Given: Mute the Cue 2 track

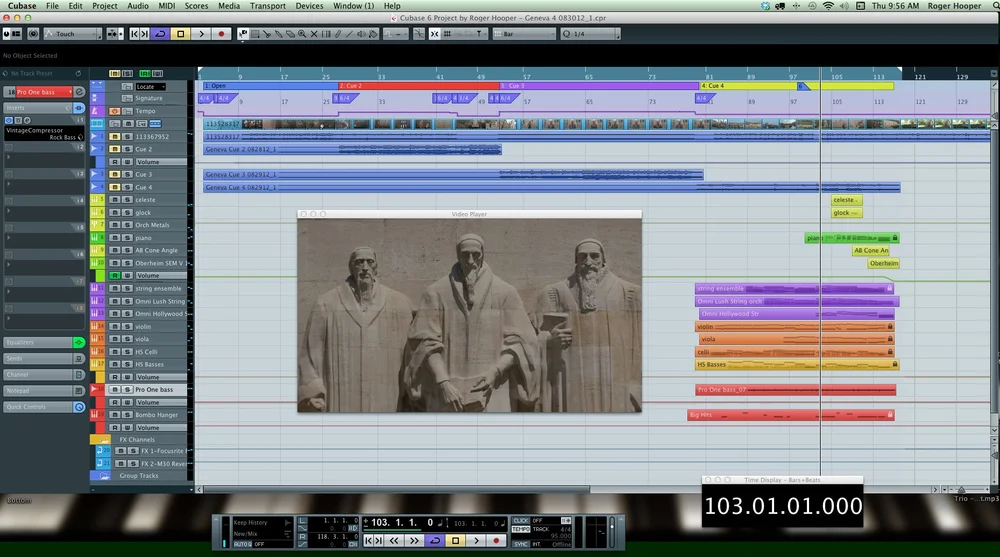Looking at the screenshot, I should [x=115, y=149].
